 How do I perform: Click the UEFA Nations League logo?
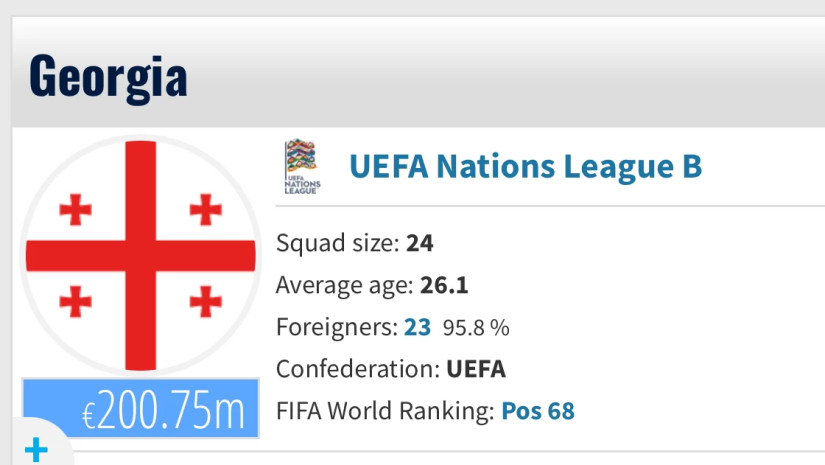(302, 166)
